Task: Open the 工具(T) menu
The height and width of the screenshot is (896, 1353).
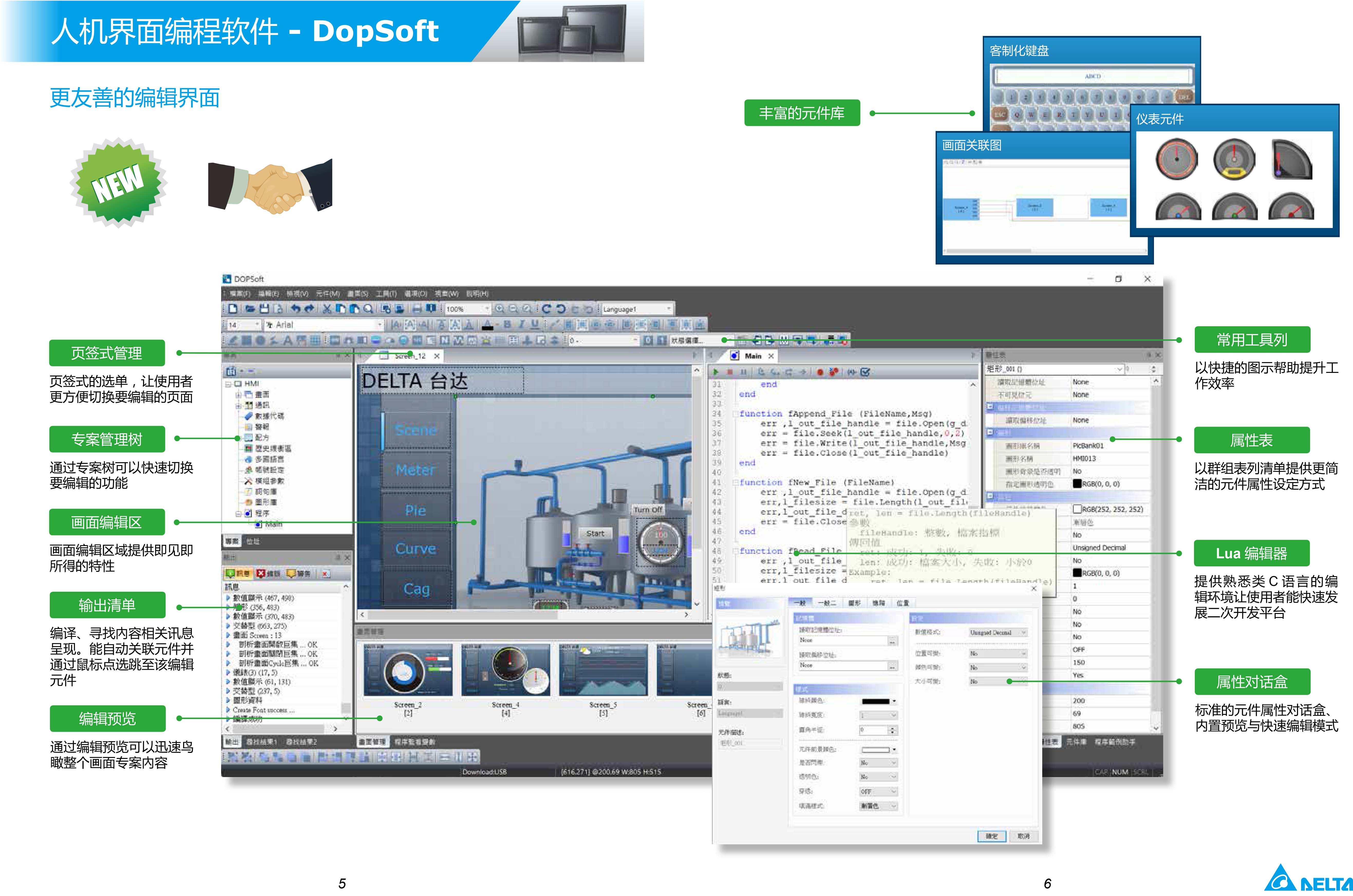Action: (386, 294)
